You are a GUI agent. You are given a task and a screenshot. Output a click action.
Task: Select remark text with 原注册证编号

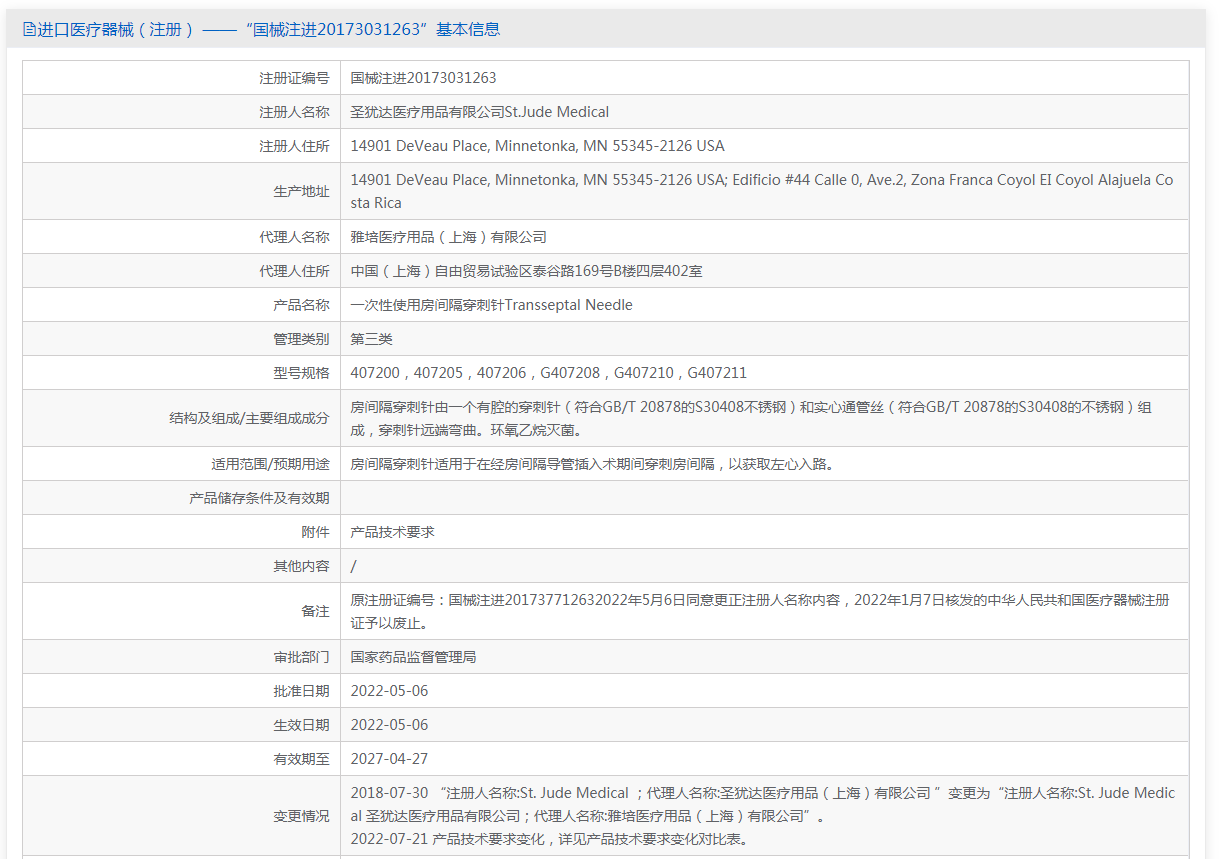coord(759,611)
